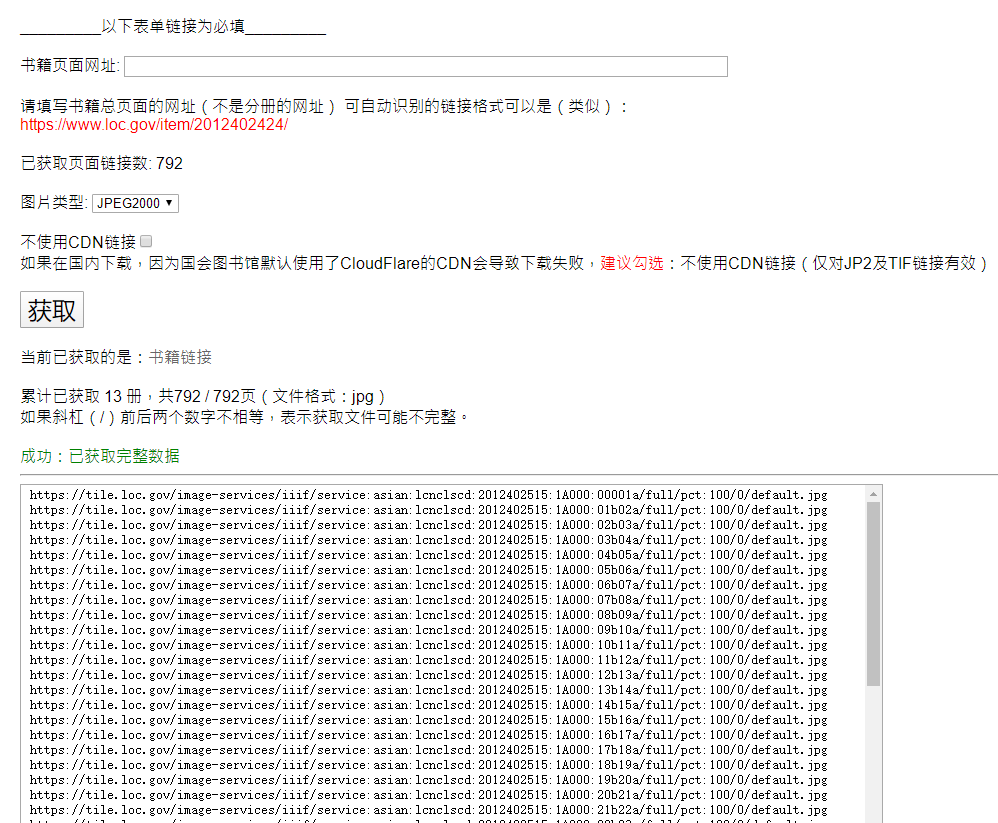The width and height of the screenshot is (998, 823).
Task: Expand the JPEG2000 image type dropdown
Action: (x=135, y=203)
